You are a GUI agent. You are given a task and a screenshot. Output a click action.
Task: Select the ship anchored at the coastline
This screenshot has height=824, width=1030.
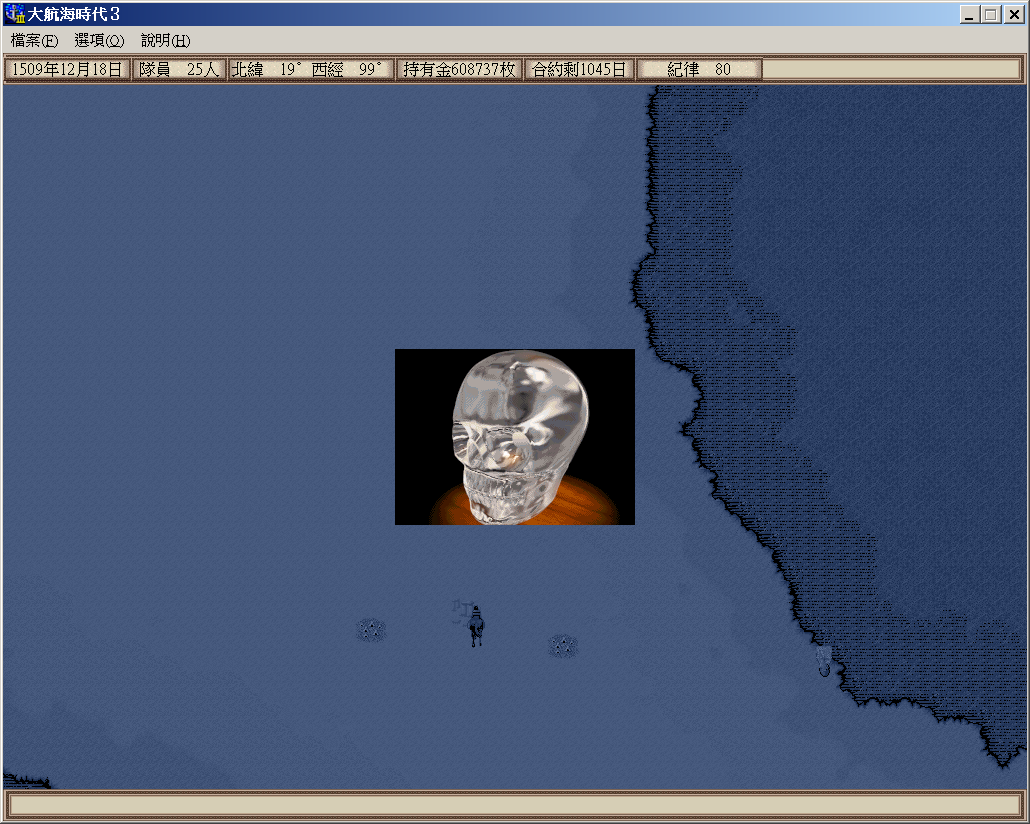(823, 660)
